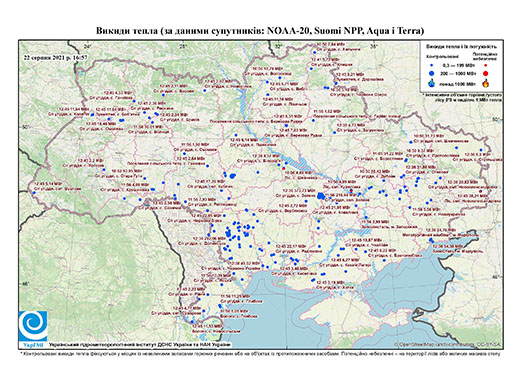Image resolution: width=520 pixels, height=368 pixels.
Task: Click the blue marker at Mariupol on the Azov coast
Action: pyautogui.click(x=431, y=240)
